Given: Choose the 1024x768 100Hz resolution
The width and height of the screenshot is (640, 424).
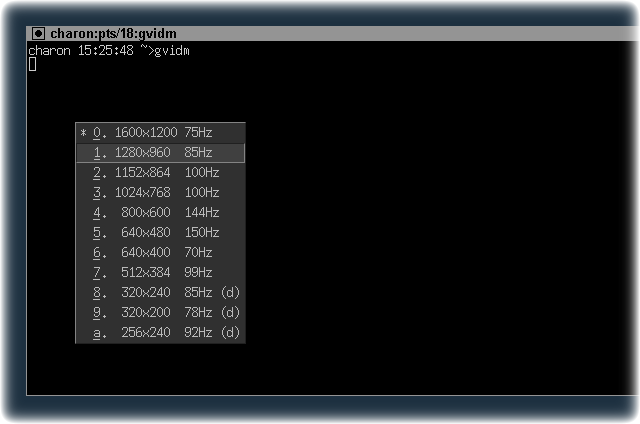Looking at the screenshot, I should click(x=160, y=193).
